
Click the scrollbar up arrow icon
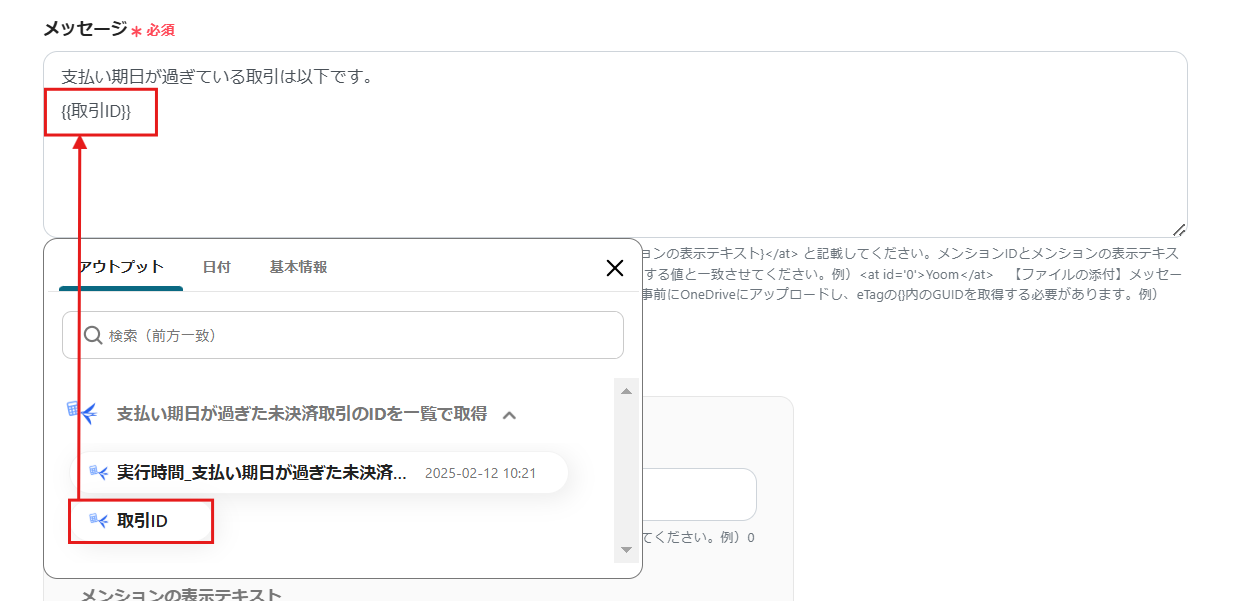(x=625, y=389)
